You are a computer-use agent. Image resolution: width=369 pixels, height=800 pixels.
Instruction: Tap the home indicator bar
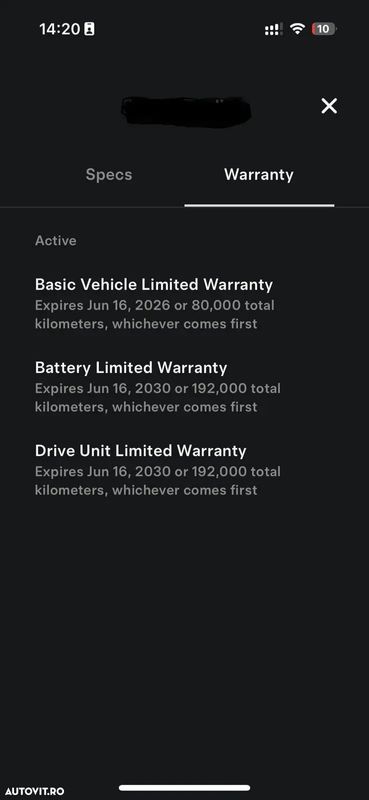point(184,788)
